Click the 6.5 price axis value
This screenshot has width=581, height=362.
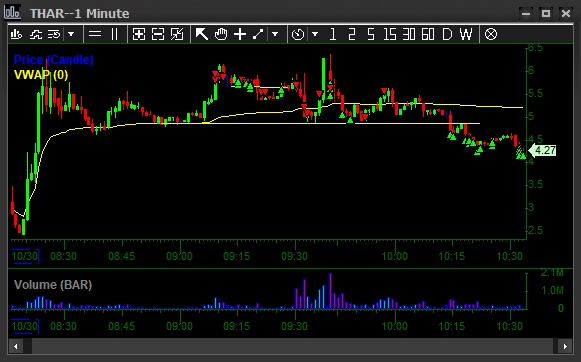pyautogui.click(x=535, y=48)
